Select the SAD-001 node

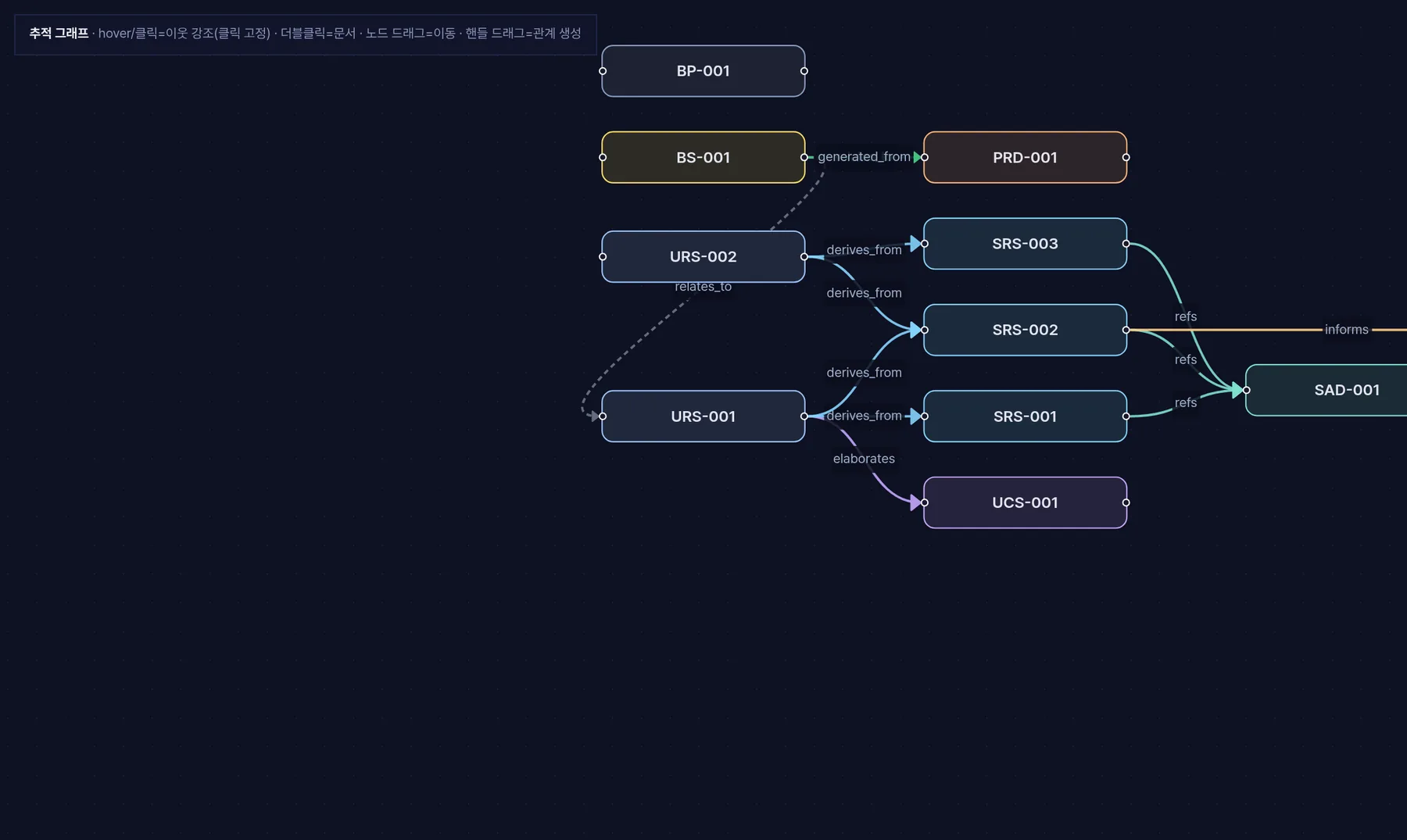1326,390
